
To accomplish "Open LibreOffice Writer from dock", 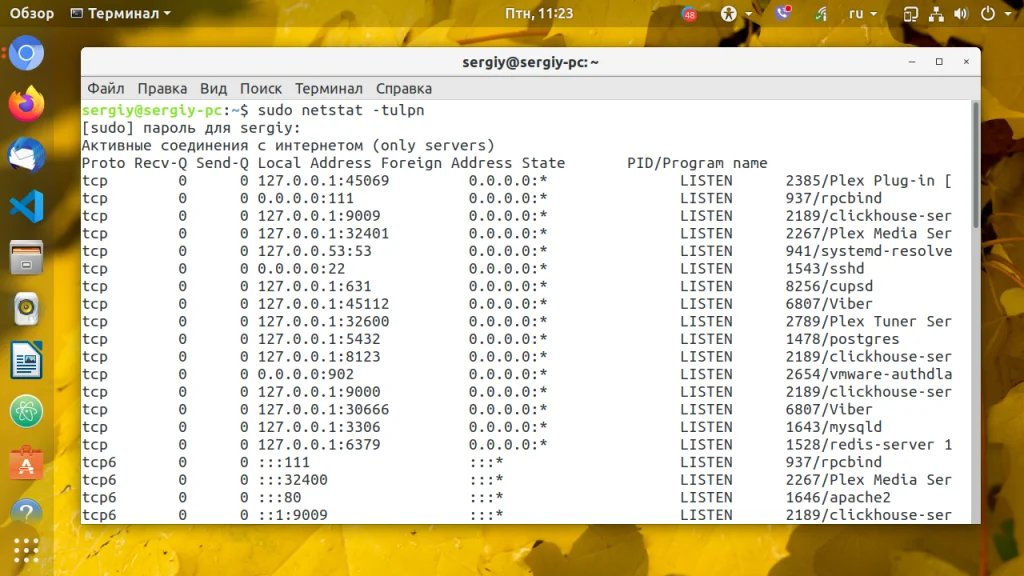I will click(26, 360).
